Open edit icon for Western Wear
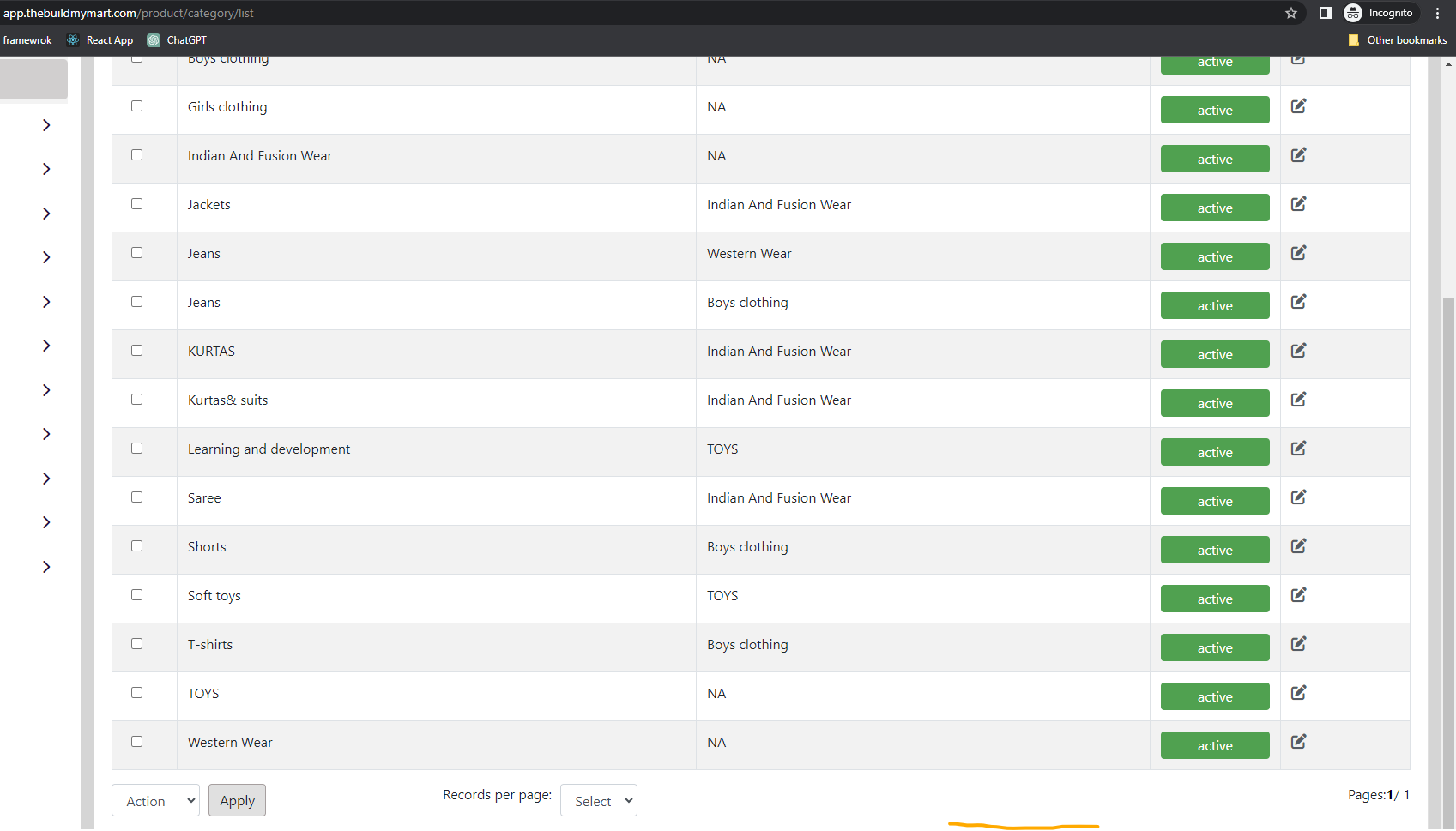This screenshot has height=831, width=1456. pos(1298,742)
